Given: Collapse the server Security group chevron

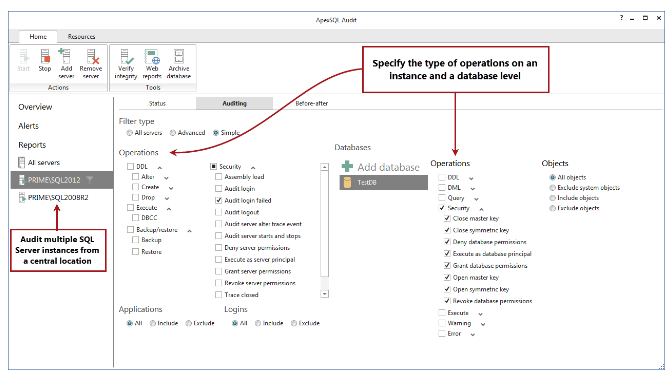Looking at the screenshot, I should (253, 167).
